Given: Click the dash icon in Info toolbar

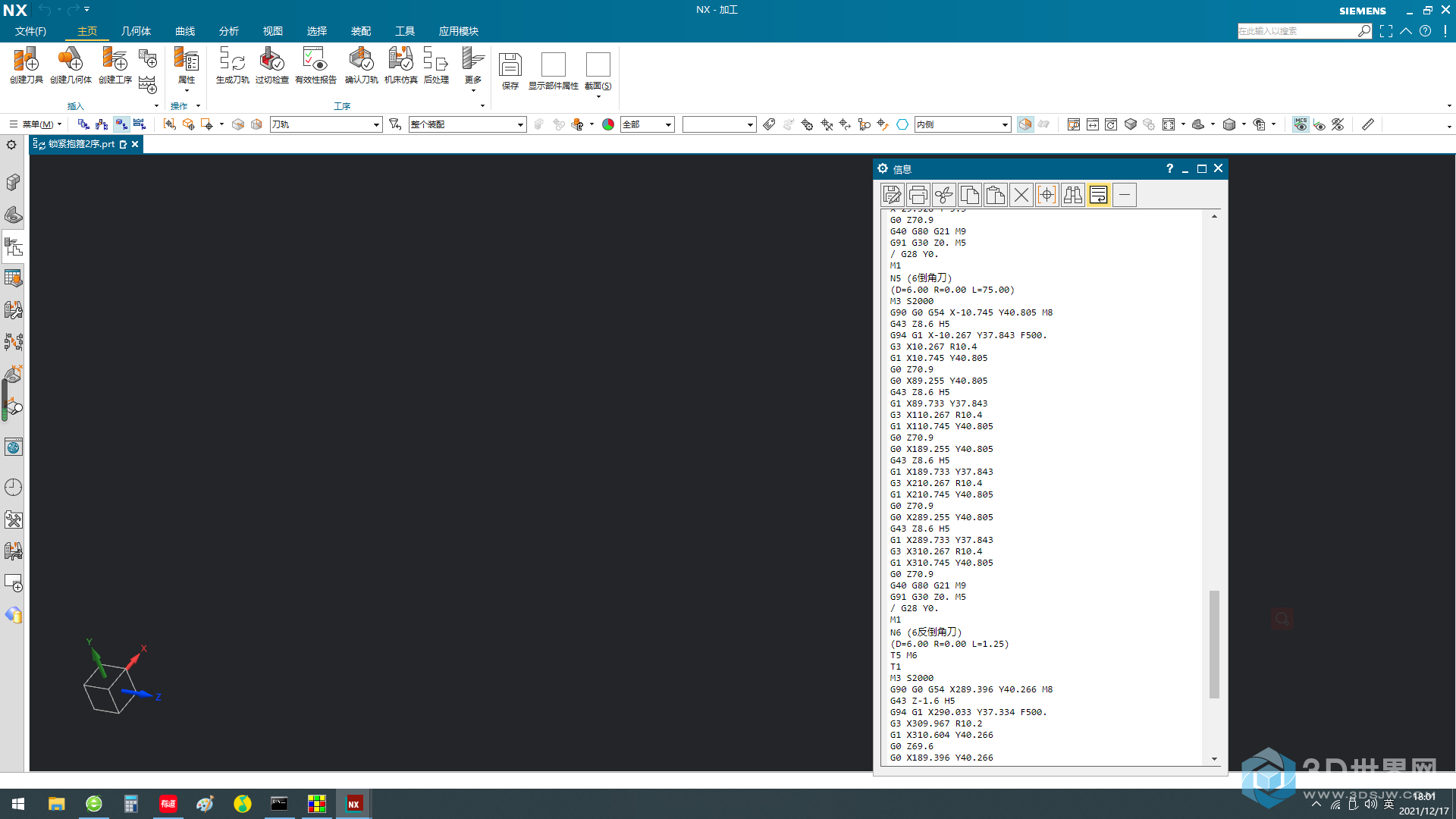Looking at the screenshot, I should pyautogui.click(x=1125, y=195).
